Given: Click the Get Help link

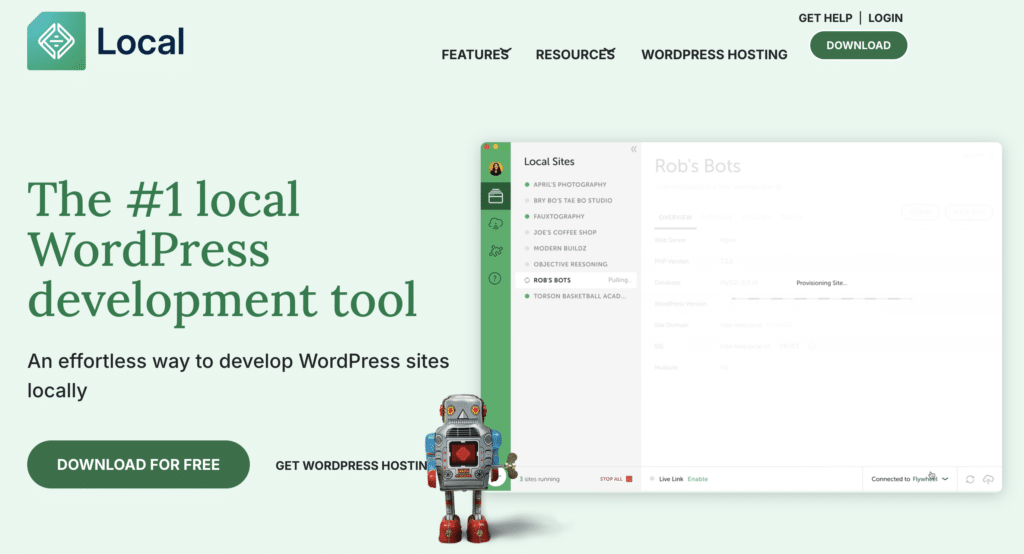Looking at the screenshot, I should [x=824, y=18].
